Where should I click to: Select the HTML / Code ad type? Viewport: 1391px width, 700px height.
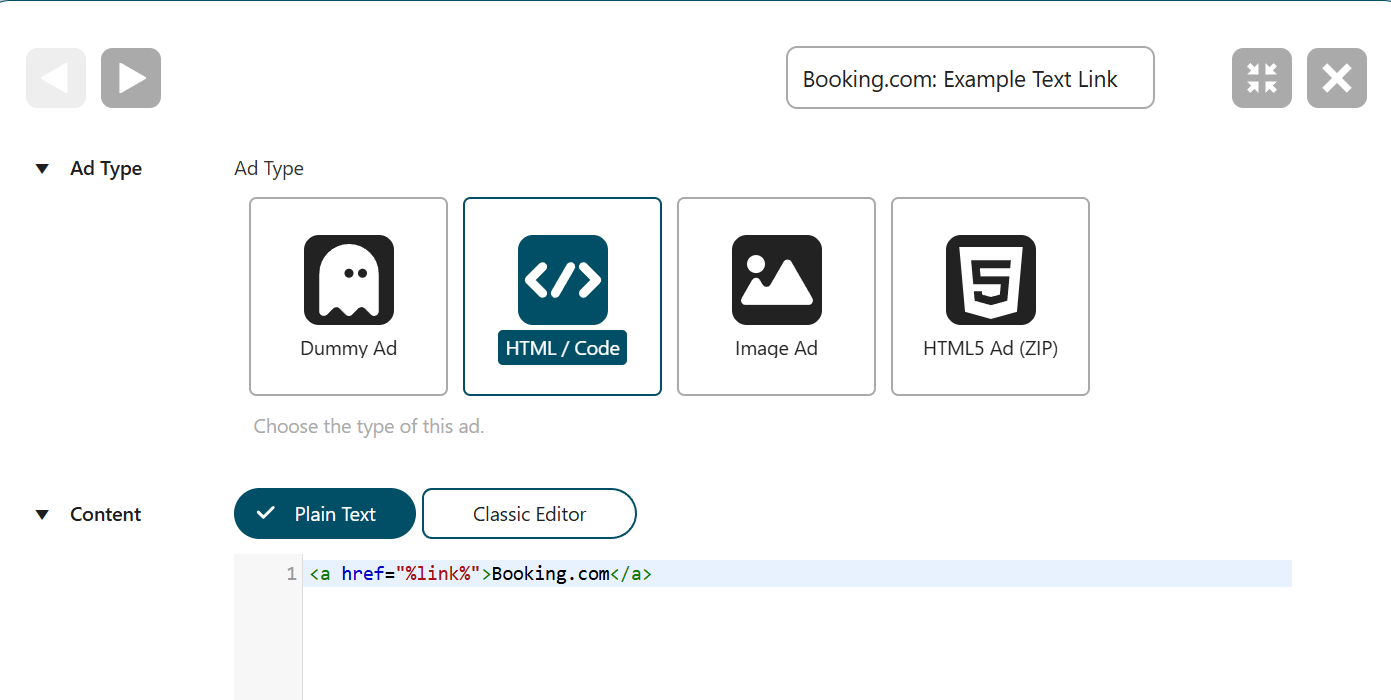[x=562, y=296]
